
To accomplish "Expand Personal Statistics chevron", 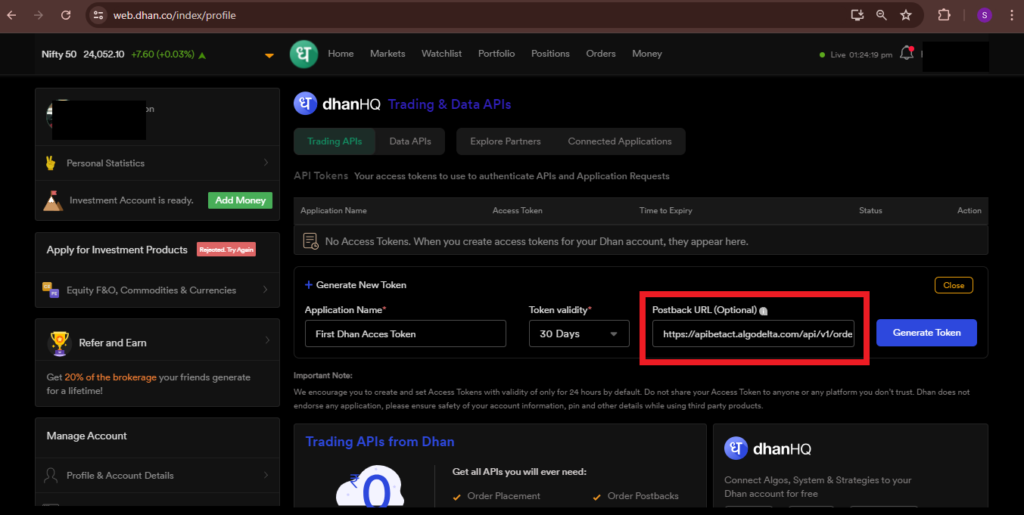I will (x=266, y=163).
